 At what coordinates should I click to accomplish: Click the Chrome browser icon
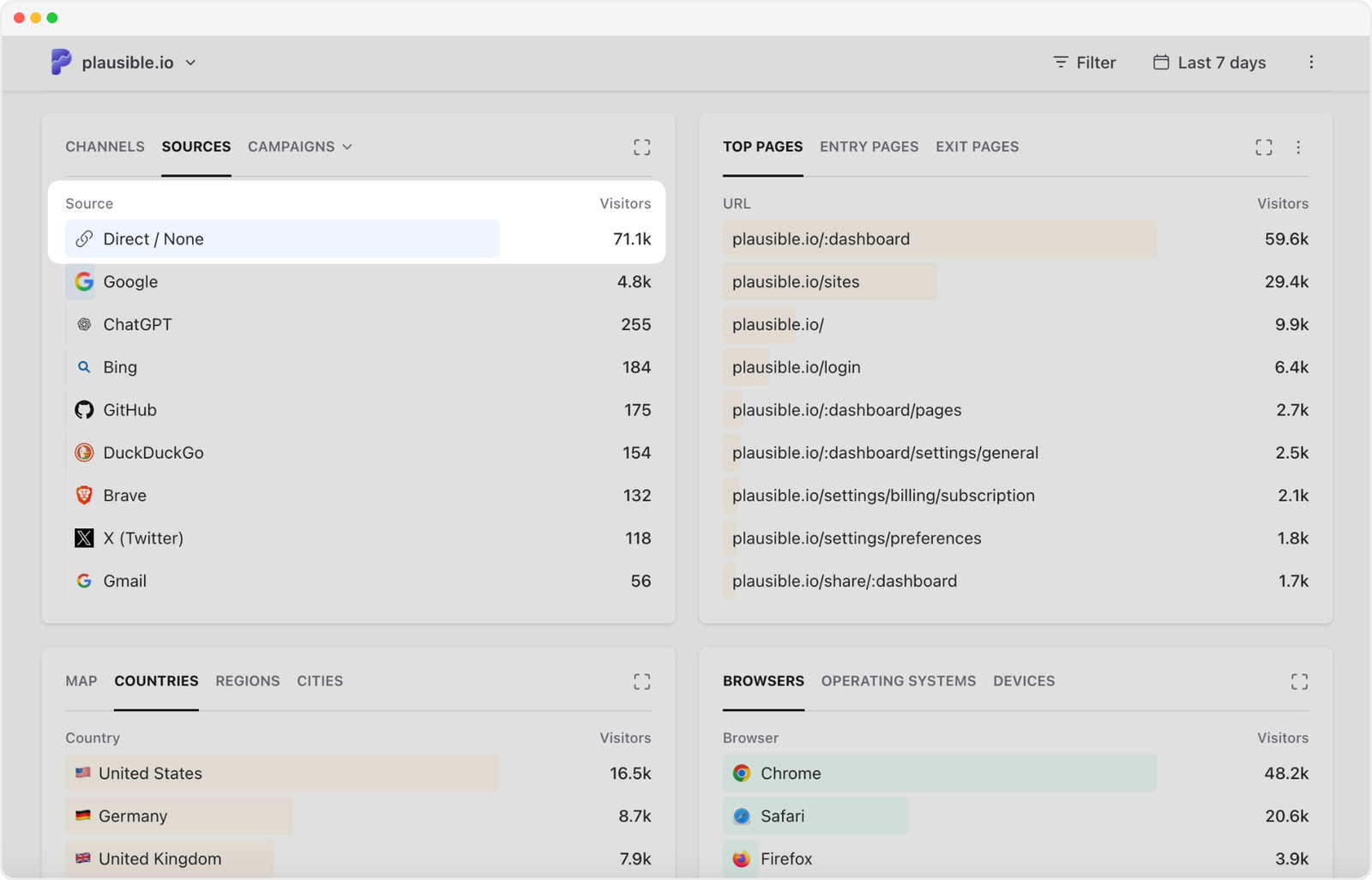coord(742,774)
